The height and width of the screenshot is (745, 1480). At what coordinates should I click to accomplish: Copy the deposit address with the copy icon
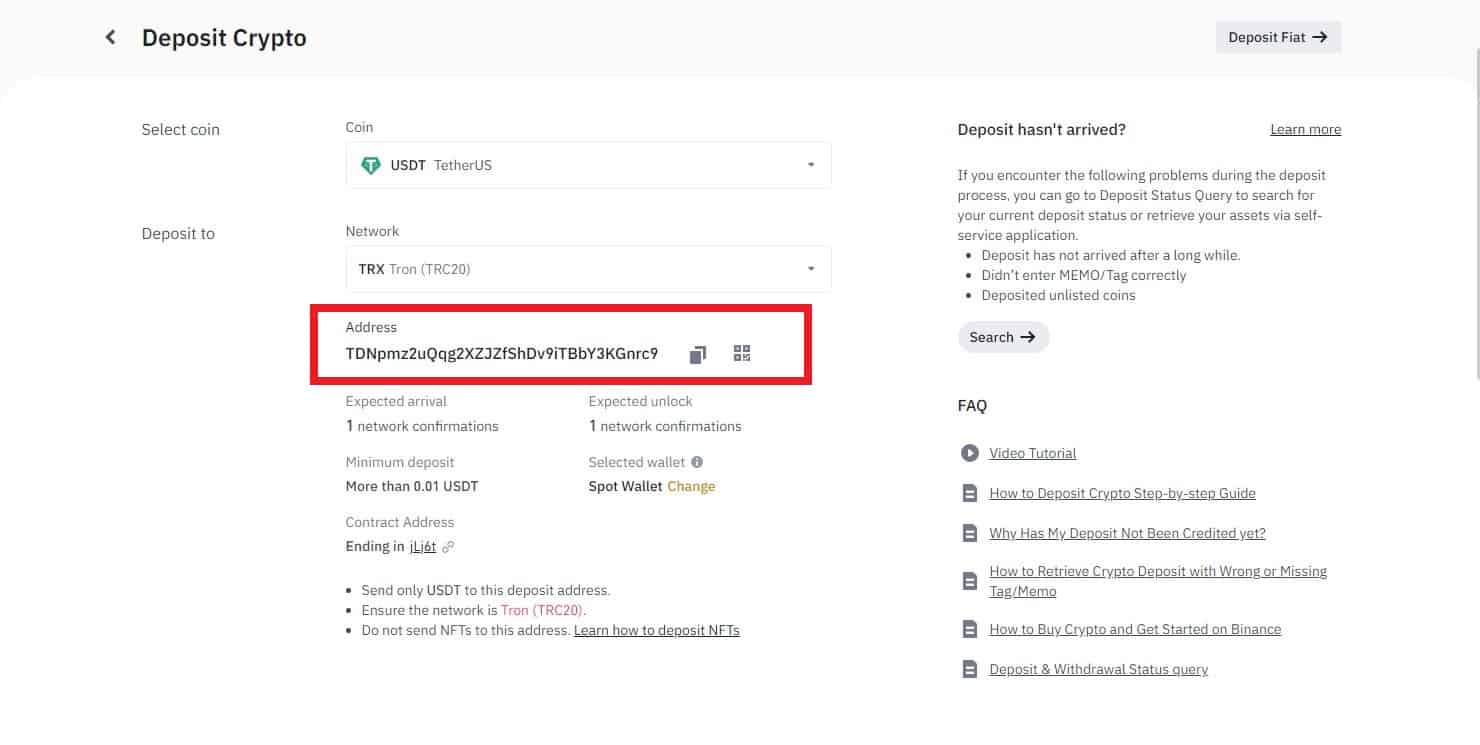coord(698,354)
